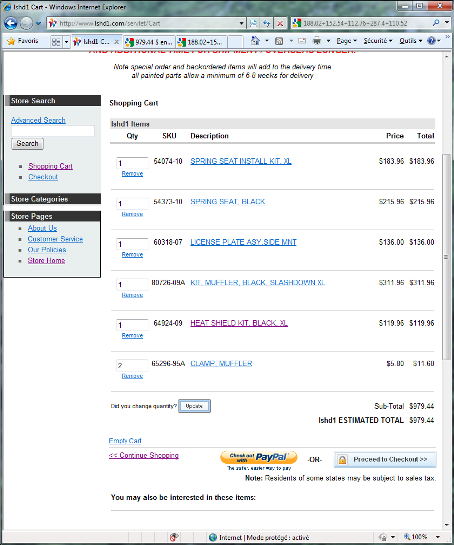
Task: Switch to the '188.02+15...' tab
Action: 201,42
